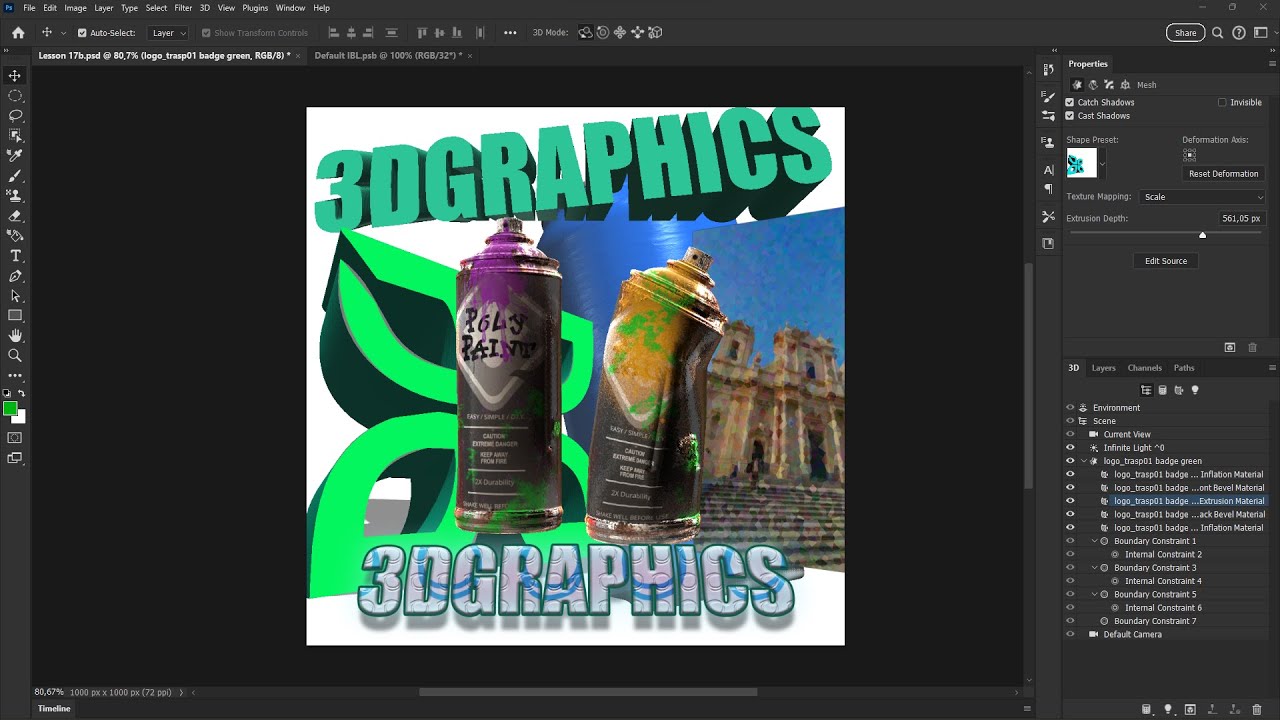
Task: Select the Elliptical Marquee tool
Action: (15, 96)
